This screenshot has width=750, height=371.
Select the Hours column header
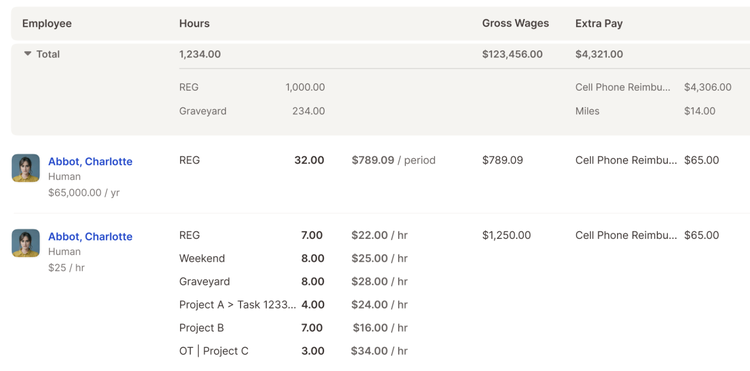[194, 23]
